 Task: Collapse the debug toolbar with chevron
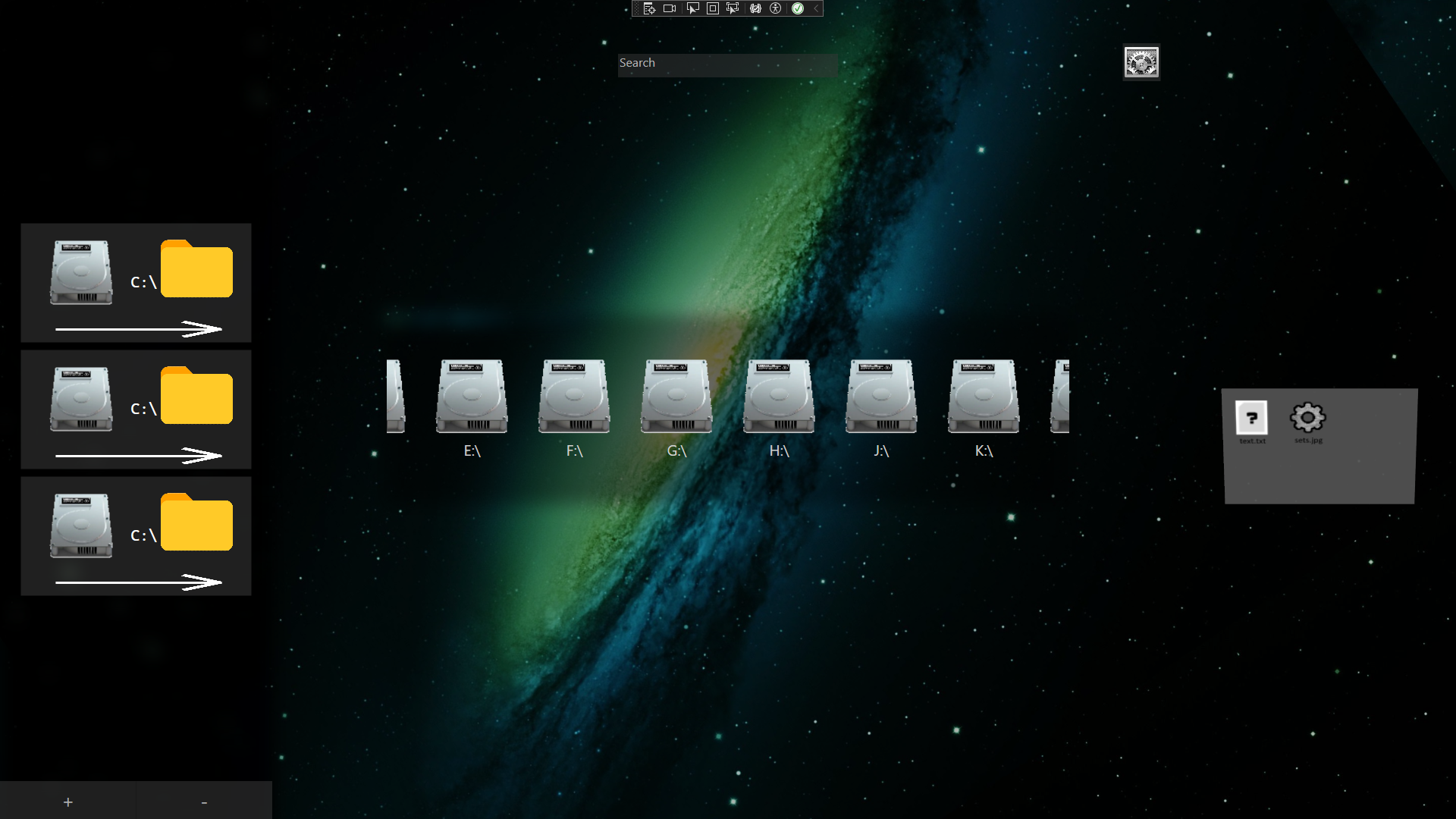(x=816, y=8)
